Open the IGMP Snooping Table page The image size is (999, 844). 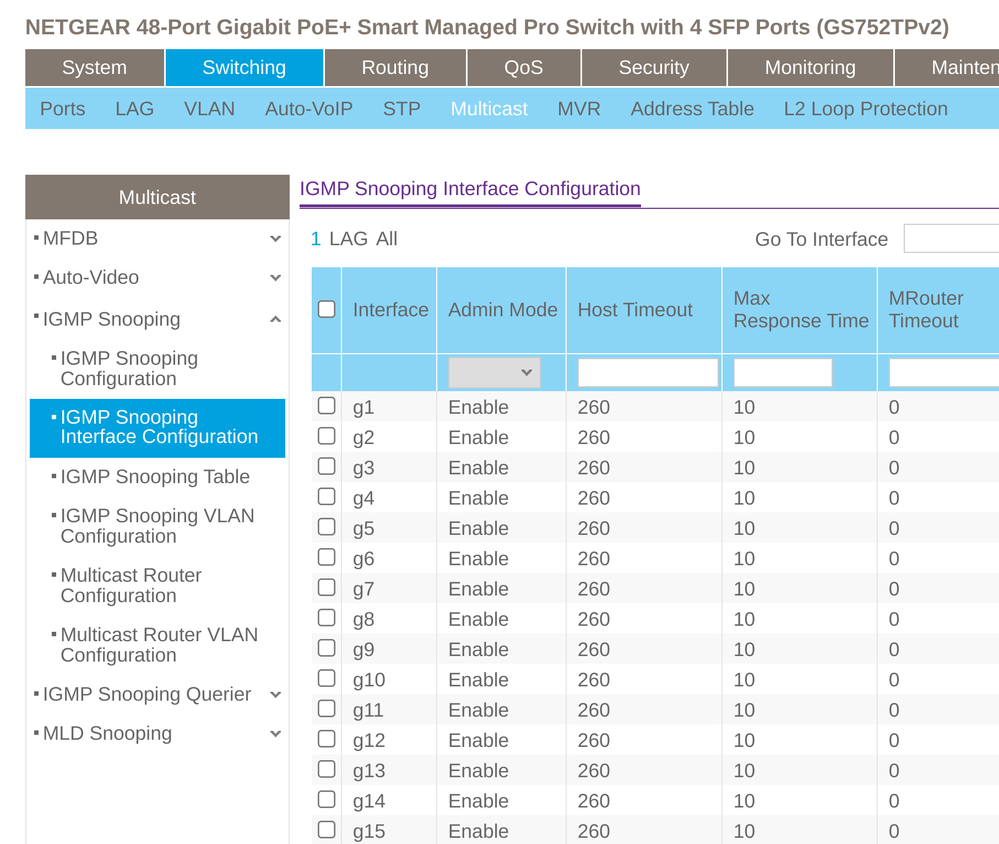[x=155, y=477]
